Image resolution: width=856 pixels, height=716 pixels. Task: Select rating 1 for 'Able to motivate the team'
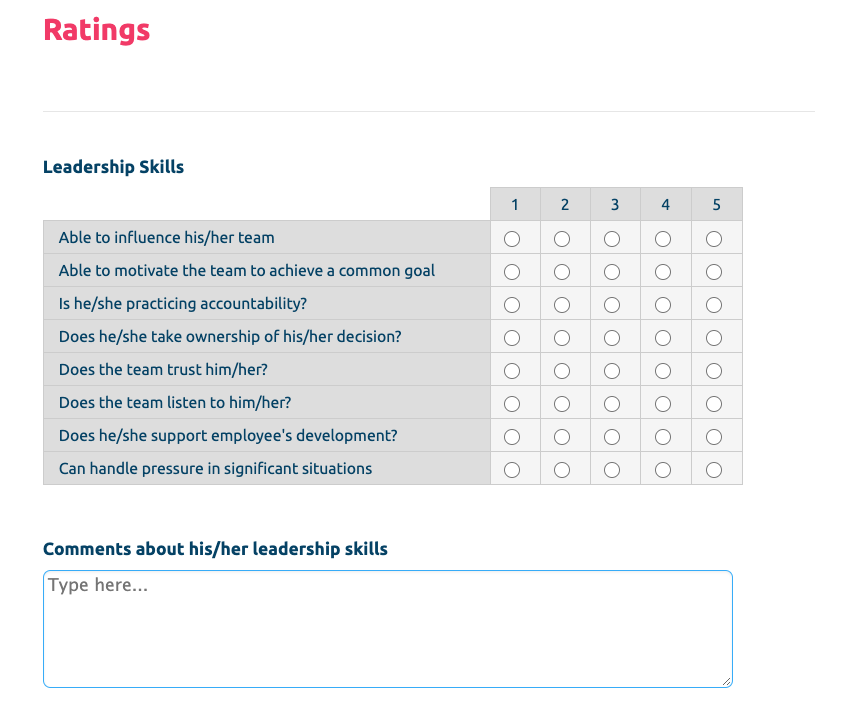pyautogui.click(x=512, y=271)
